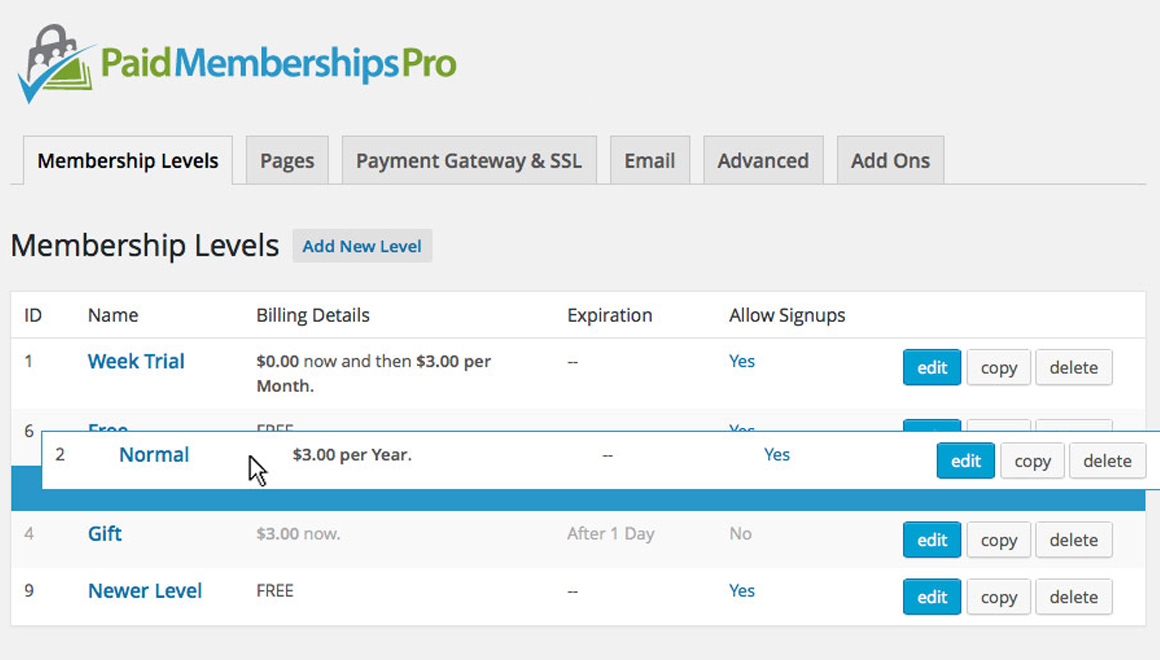Copy the Normal membership level
The width and height of the screenshot is (1160, 660).
click(x=1032, y=461)
